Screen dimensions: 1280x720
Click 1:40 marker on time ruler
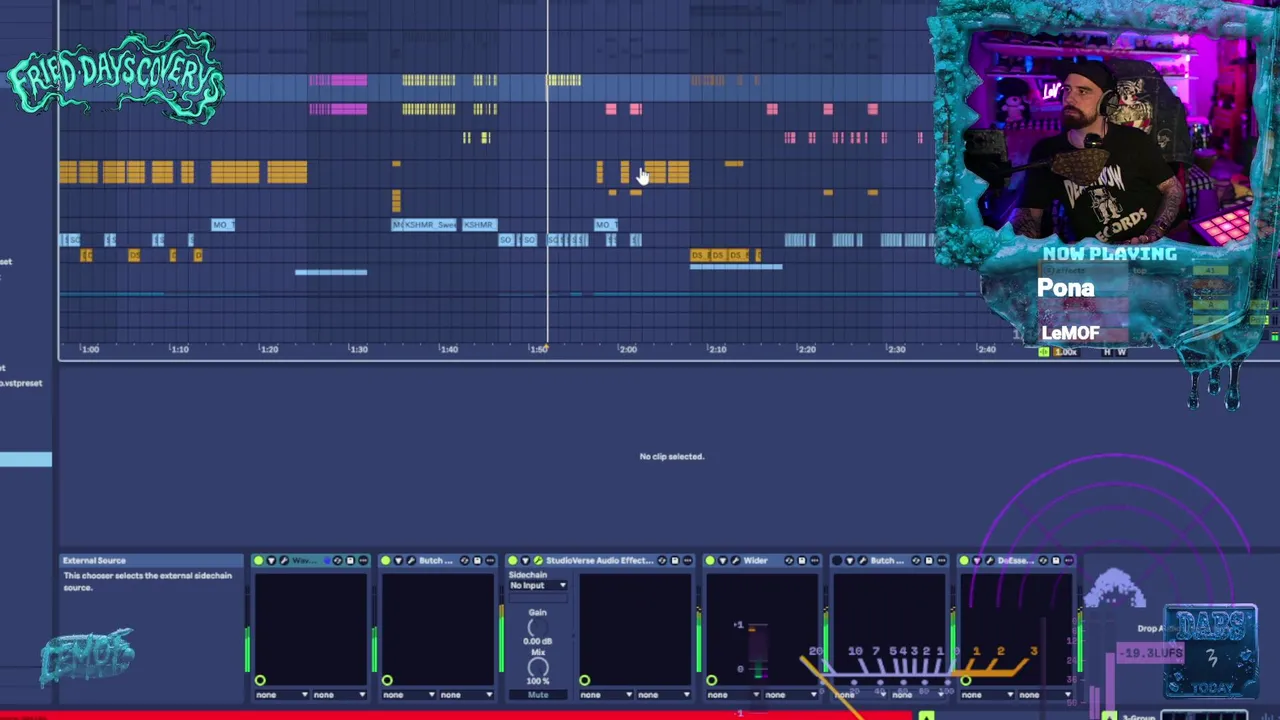448,349
